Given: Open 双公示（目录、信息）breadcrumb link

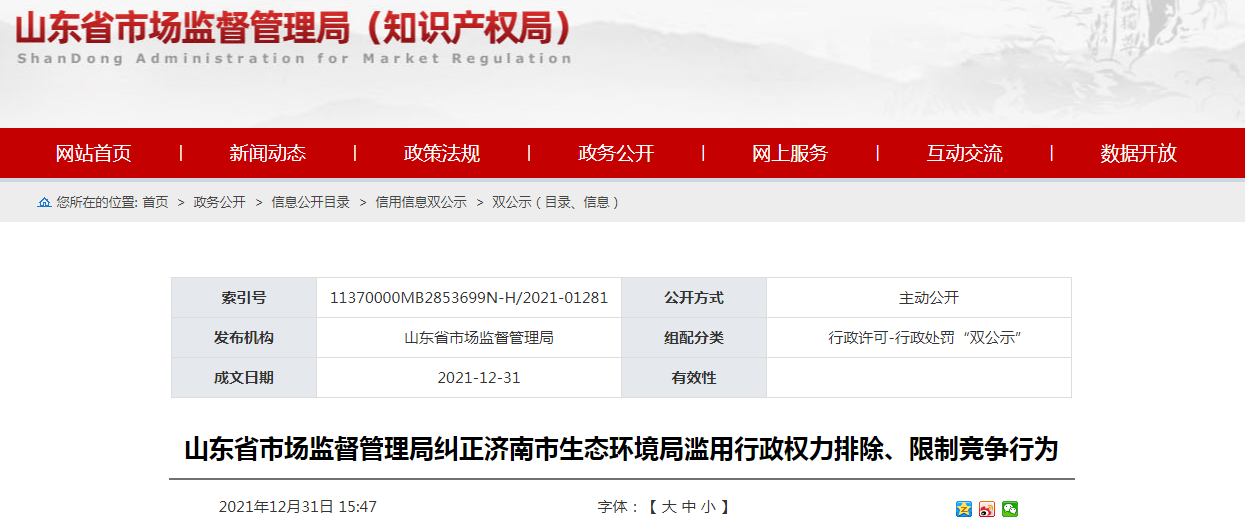Looking at the screenshot, I should click(x=556, y=202).
